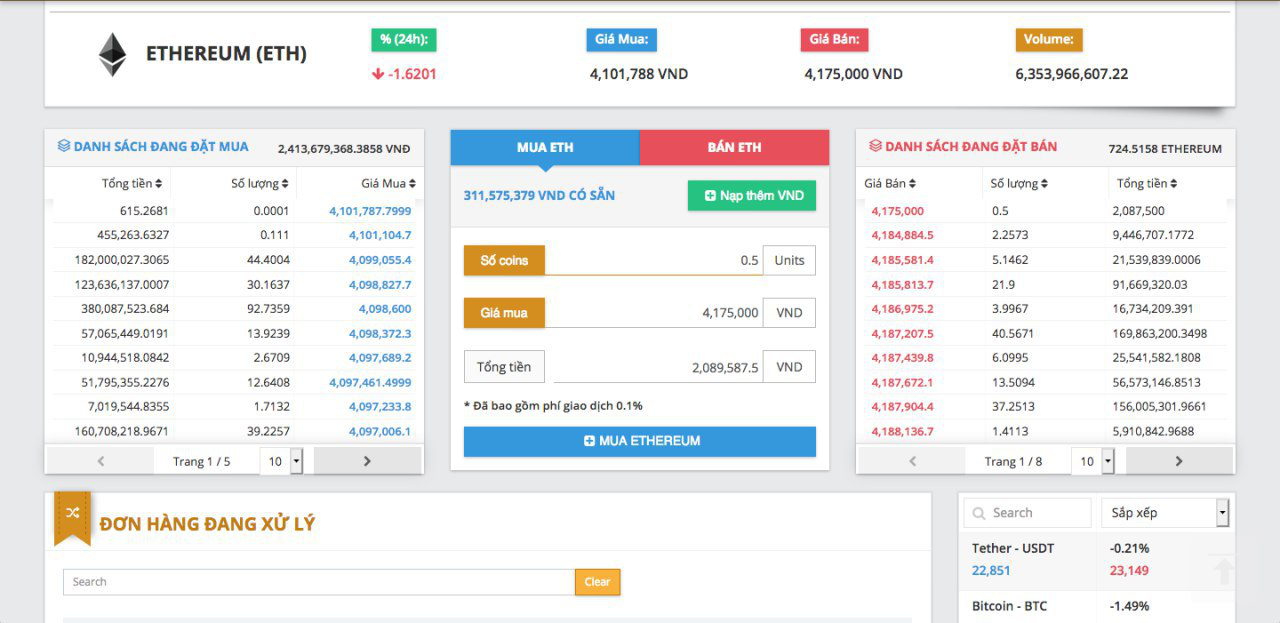Click the layers icon beside buy list title
Screen dimensions: 1280x623
coord(64,146)
